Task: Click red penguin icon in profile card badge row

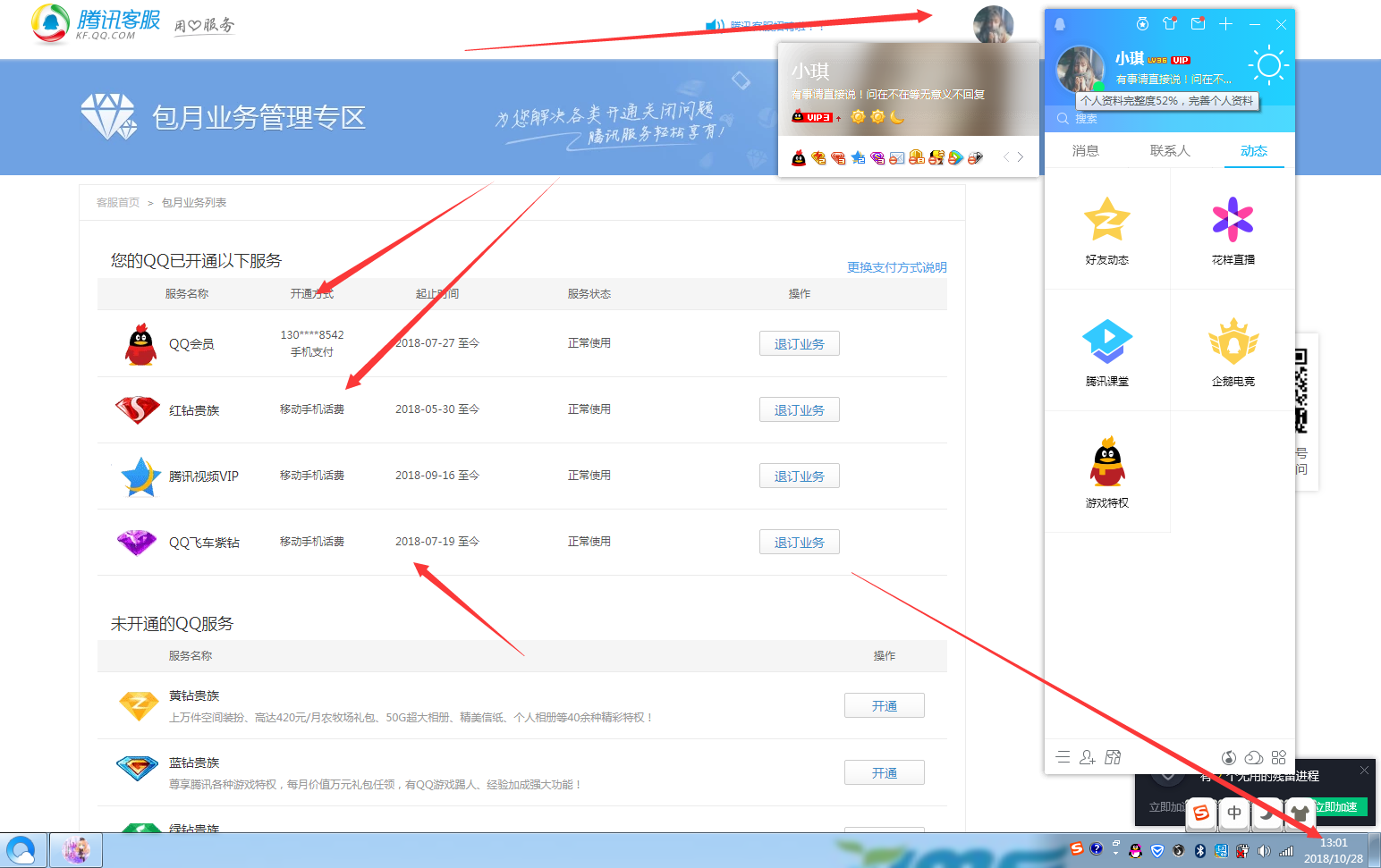Action: 799,158
